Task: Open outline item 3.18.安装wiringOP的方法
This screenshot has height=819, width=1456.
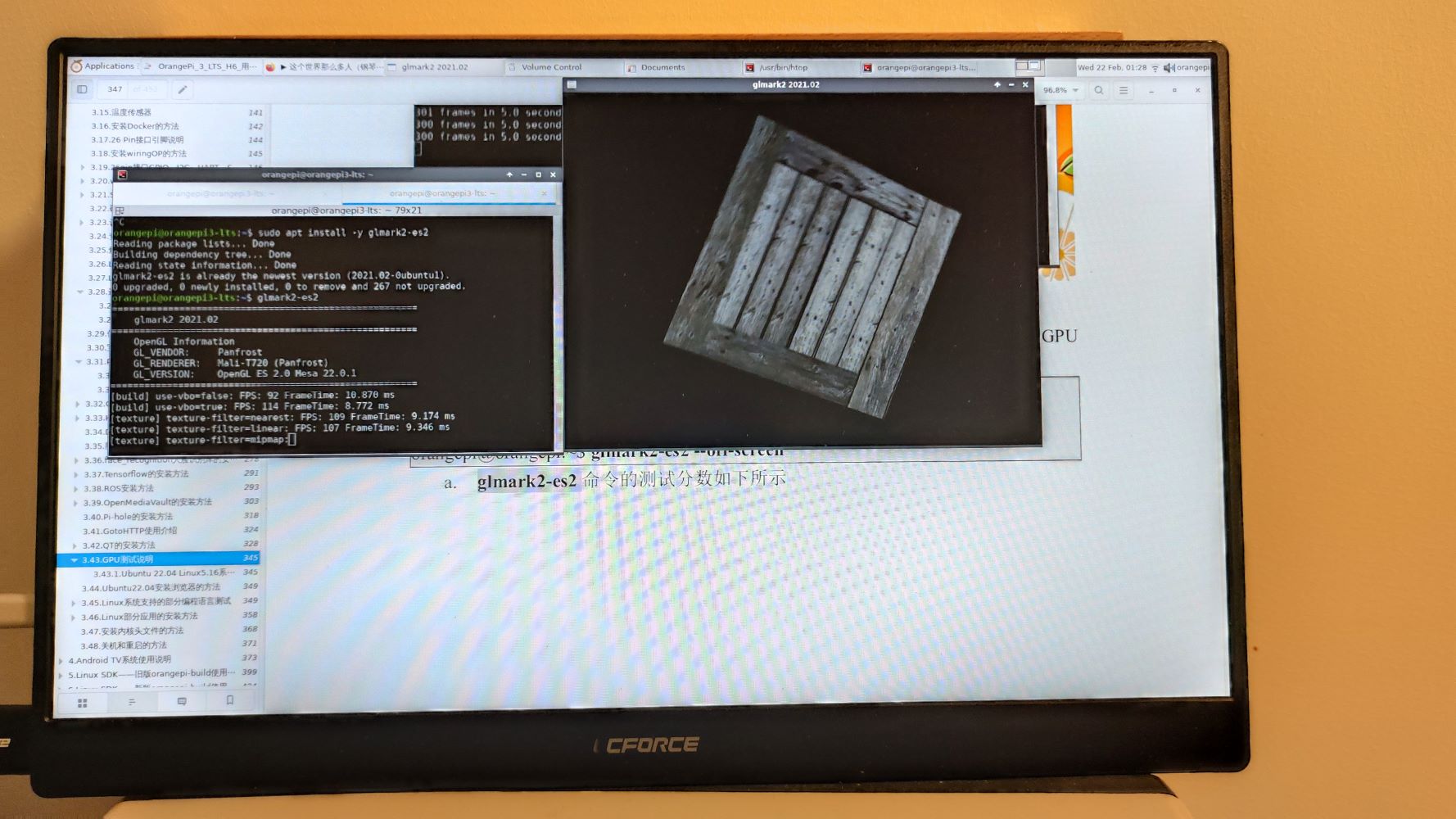Action: tap(138, 154)
